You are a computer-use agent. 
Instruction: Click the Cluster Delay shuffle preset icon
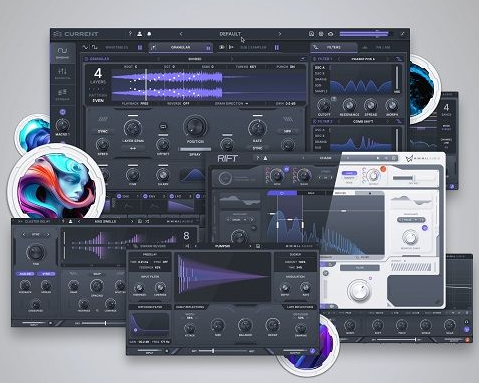(147, 221)
